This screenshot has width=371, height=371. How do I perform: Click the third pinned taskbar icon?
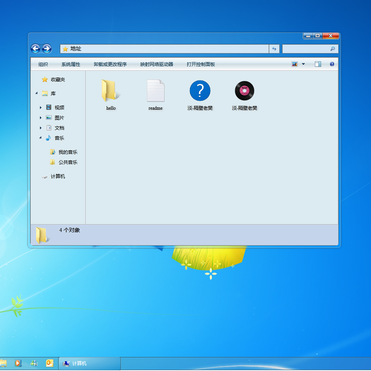[x=34, y=363]
